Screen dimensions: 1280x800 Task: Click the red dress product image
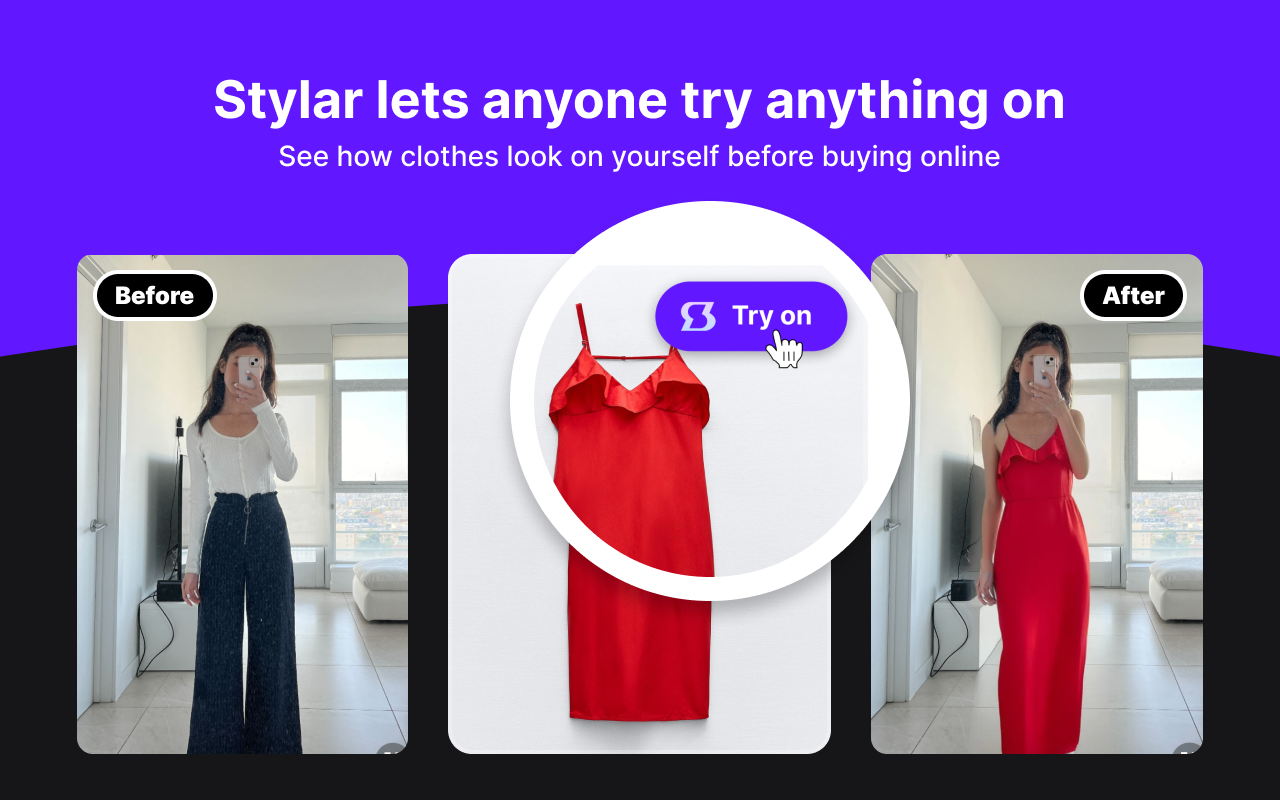(631, 511)
